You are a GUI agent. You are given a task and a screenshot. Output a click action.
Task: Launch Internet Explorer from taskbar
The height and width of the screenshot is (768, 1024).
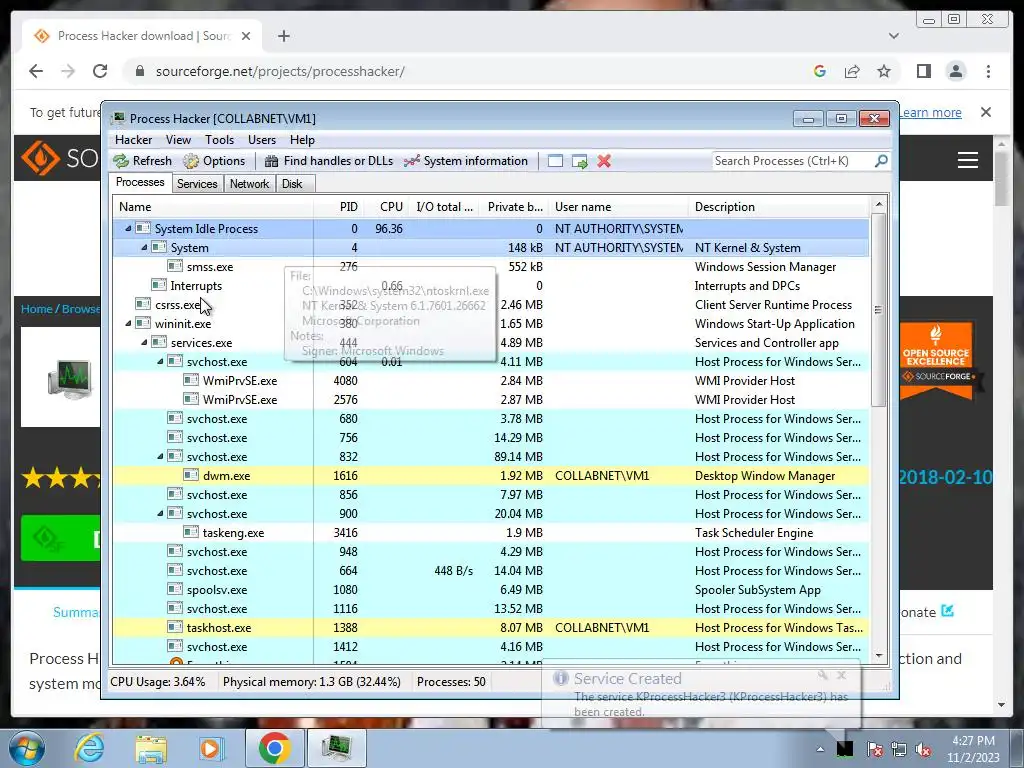tap(89, 748)
